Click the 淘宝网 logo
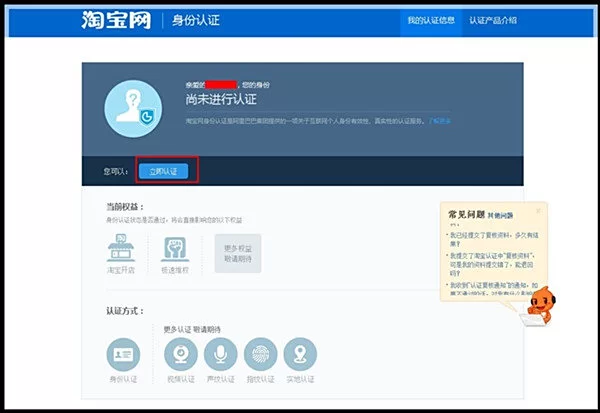Viewport: 600px width, 413px height. [117, 20]
